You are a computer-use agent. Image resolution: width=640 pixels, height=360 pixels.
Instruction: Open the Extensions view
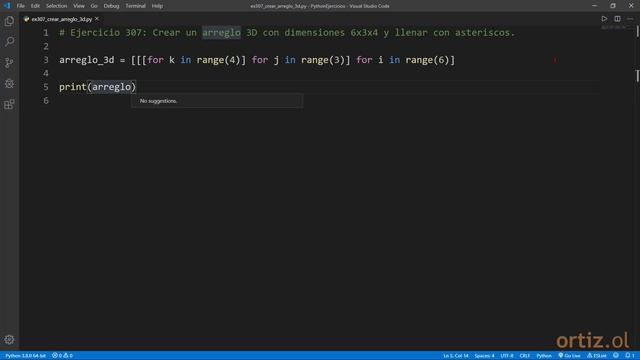click(9, 104)
